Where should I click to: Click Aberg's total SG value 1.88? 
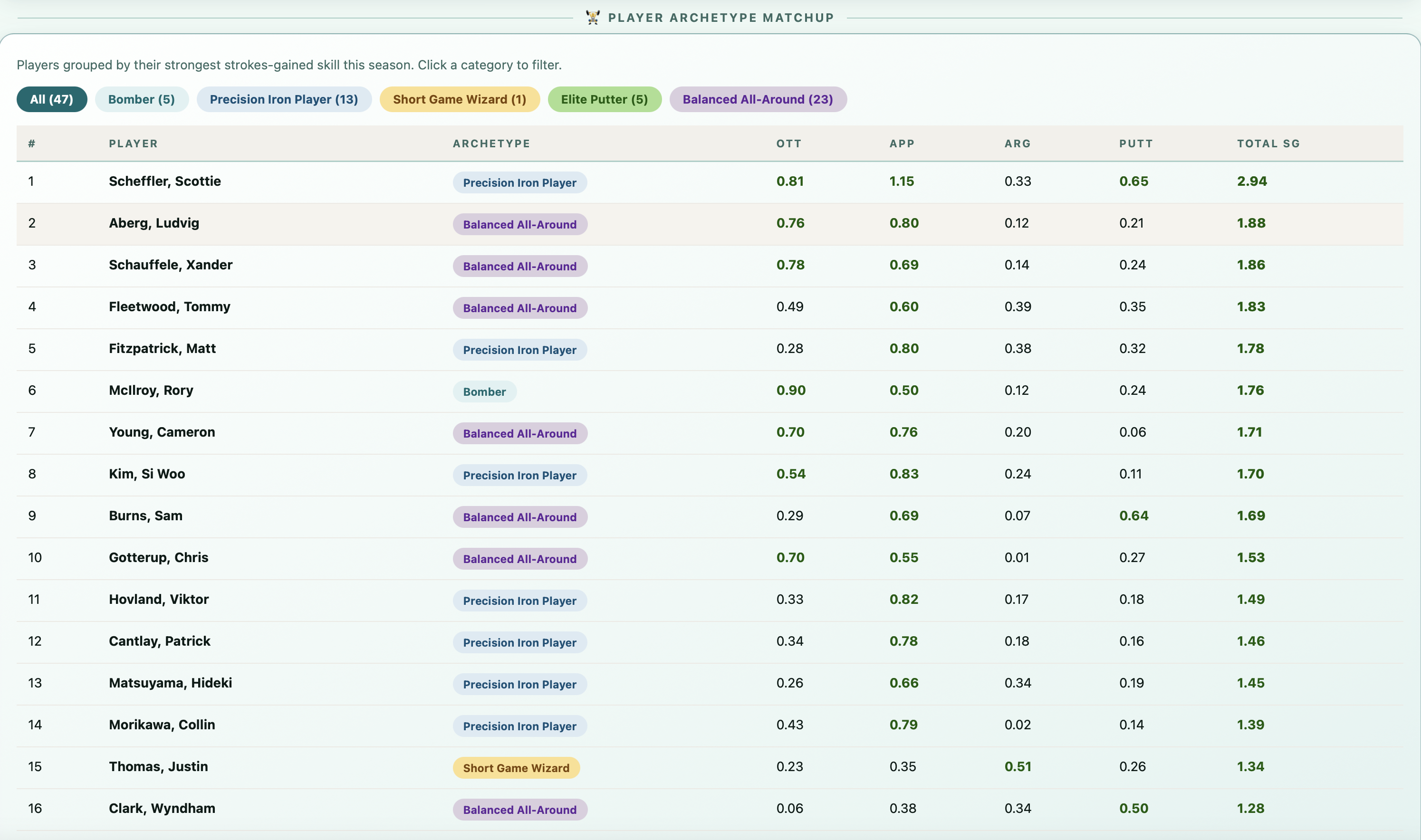pyautogui.click(x=1251, y=223)
